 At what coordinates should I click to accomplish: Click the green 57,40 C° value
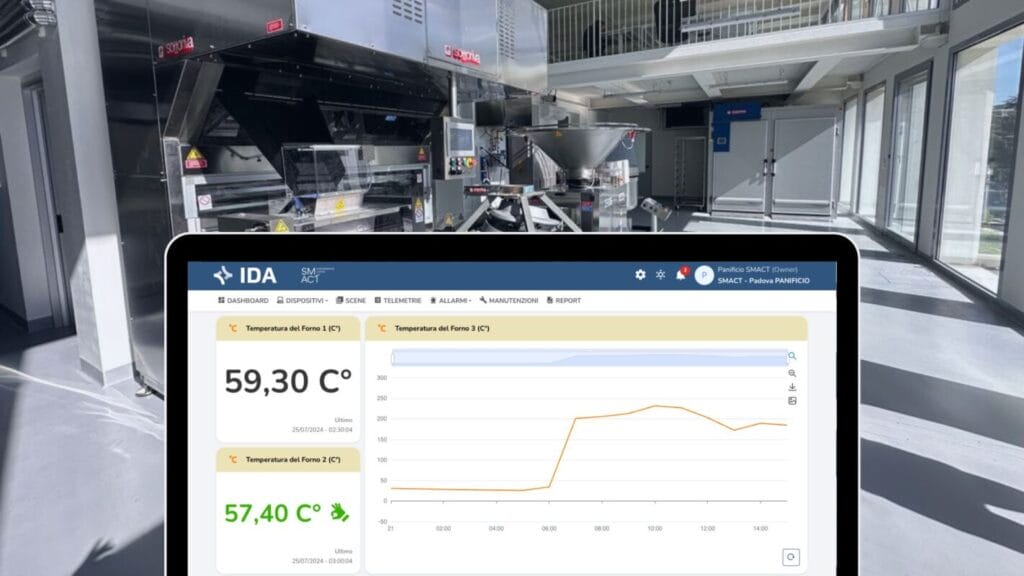[273, 513]
